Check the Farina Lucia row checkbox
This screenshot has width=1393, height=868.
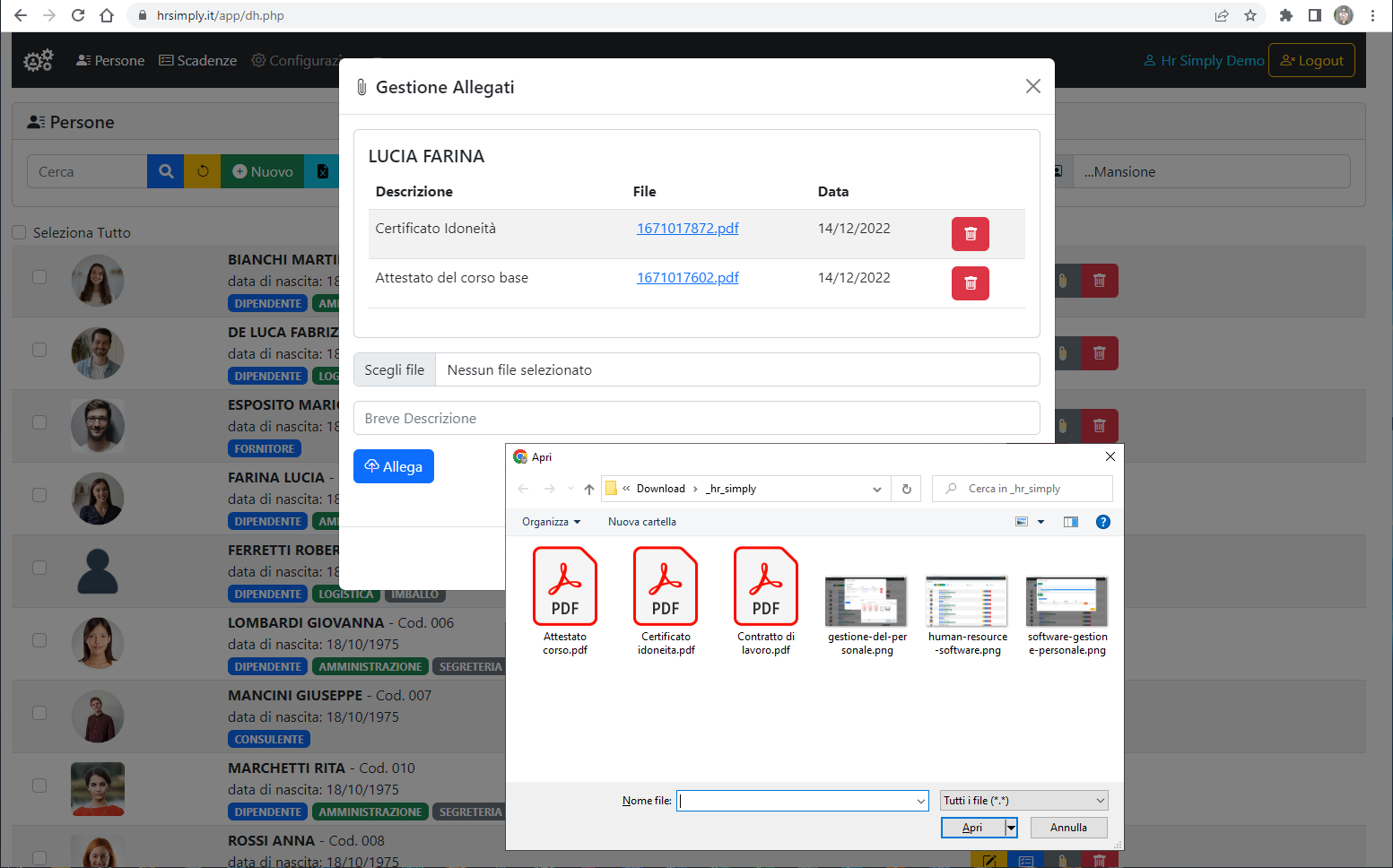[x=39, y=495]
